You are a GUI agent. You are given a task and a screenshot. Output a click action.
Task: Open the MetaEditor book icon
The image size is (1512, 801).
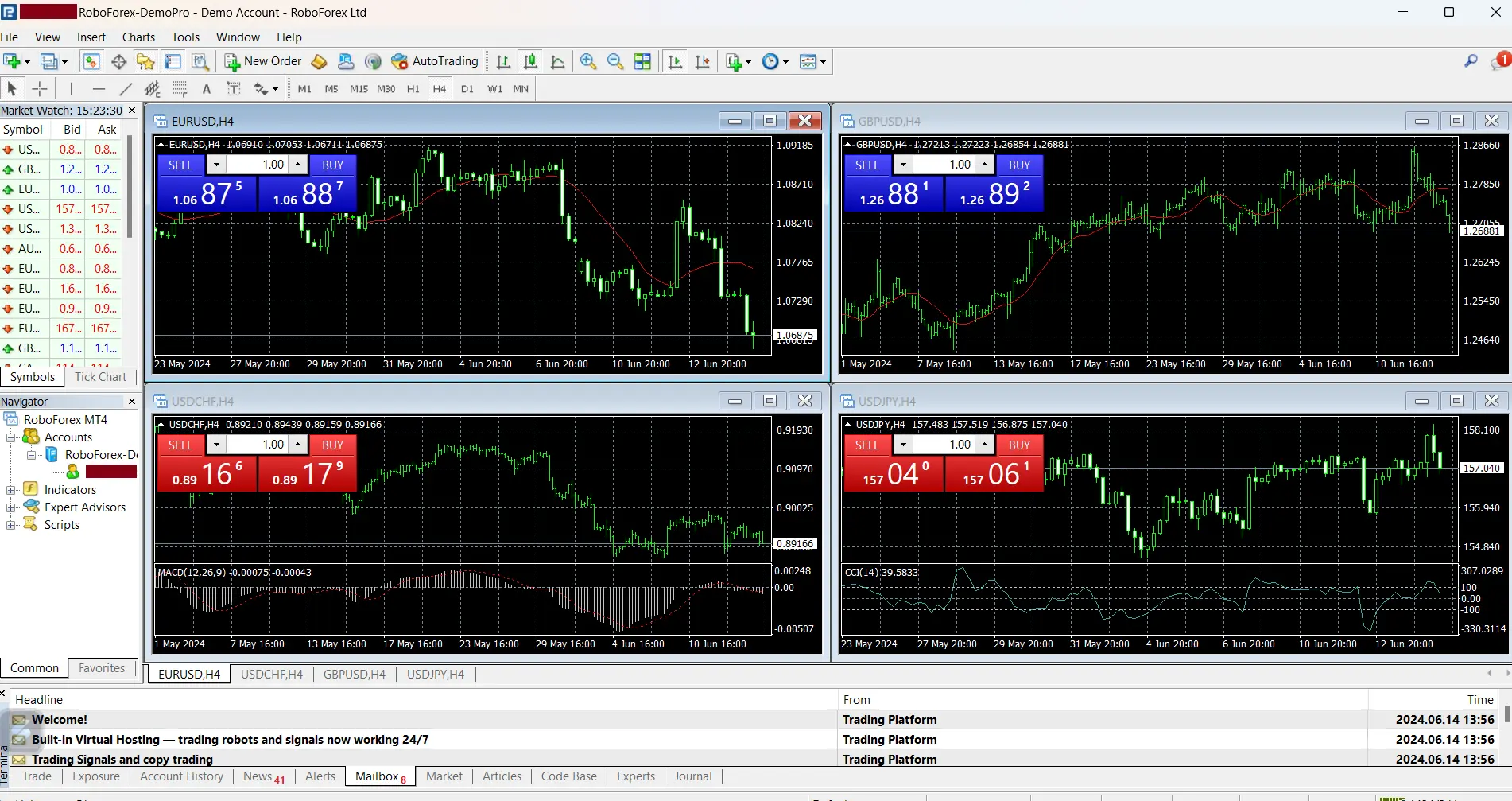coord(319,61)
